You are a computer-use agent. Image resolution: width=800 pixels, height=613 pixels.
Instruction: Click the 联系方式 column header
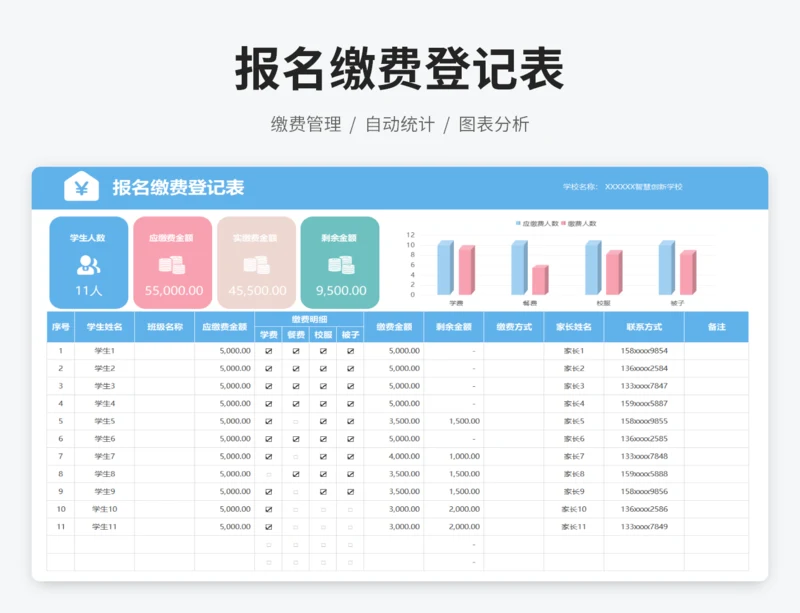pos(644,327)
